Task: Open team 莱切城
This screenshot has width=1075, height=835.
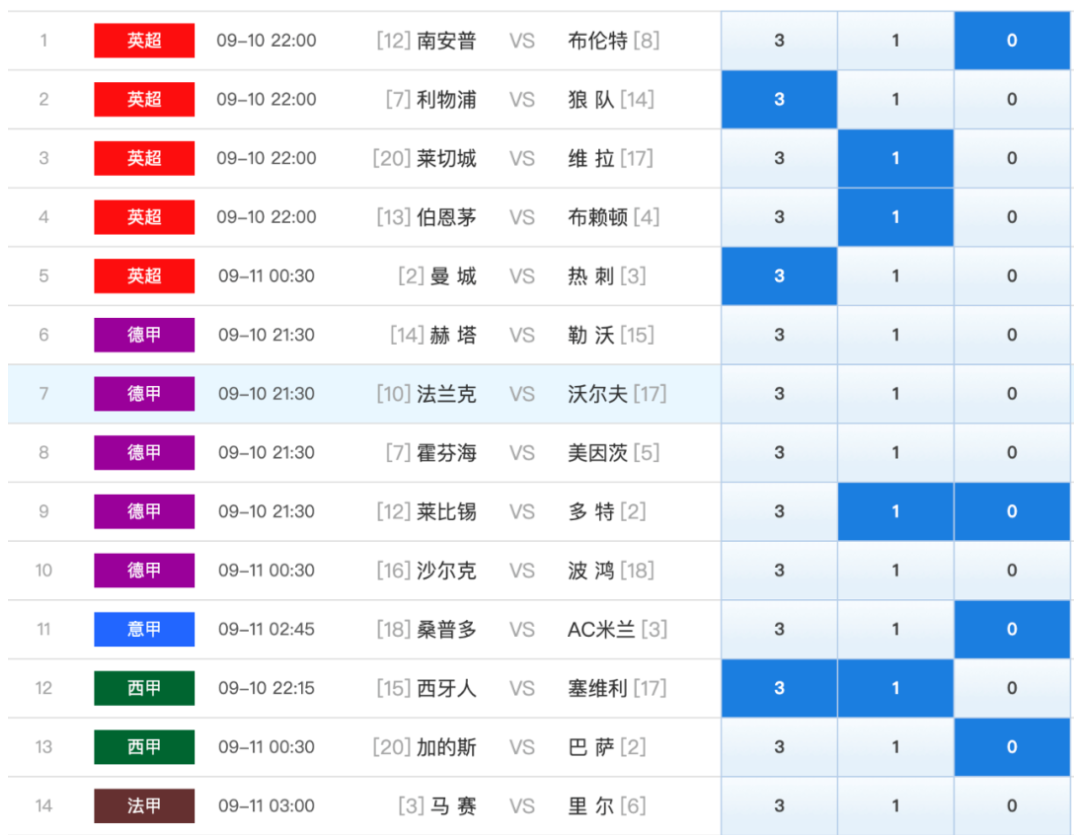Action: click(x=446, y=159)
